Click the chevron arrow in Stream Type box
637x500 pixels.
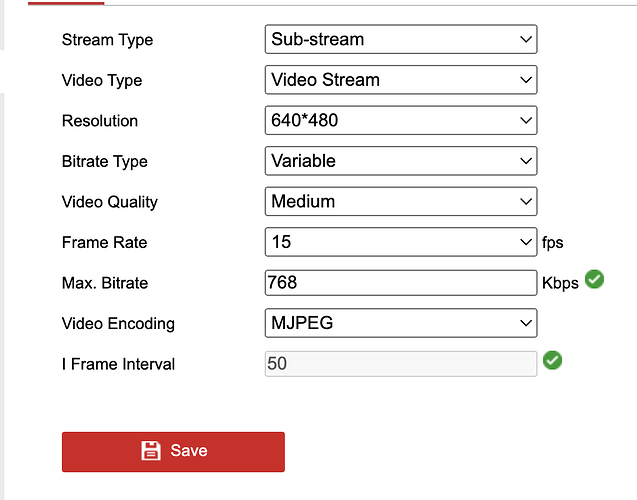click(x=526, y=39)
